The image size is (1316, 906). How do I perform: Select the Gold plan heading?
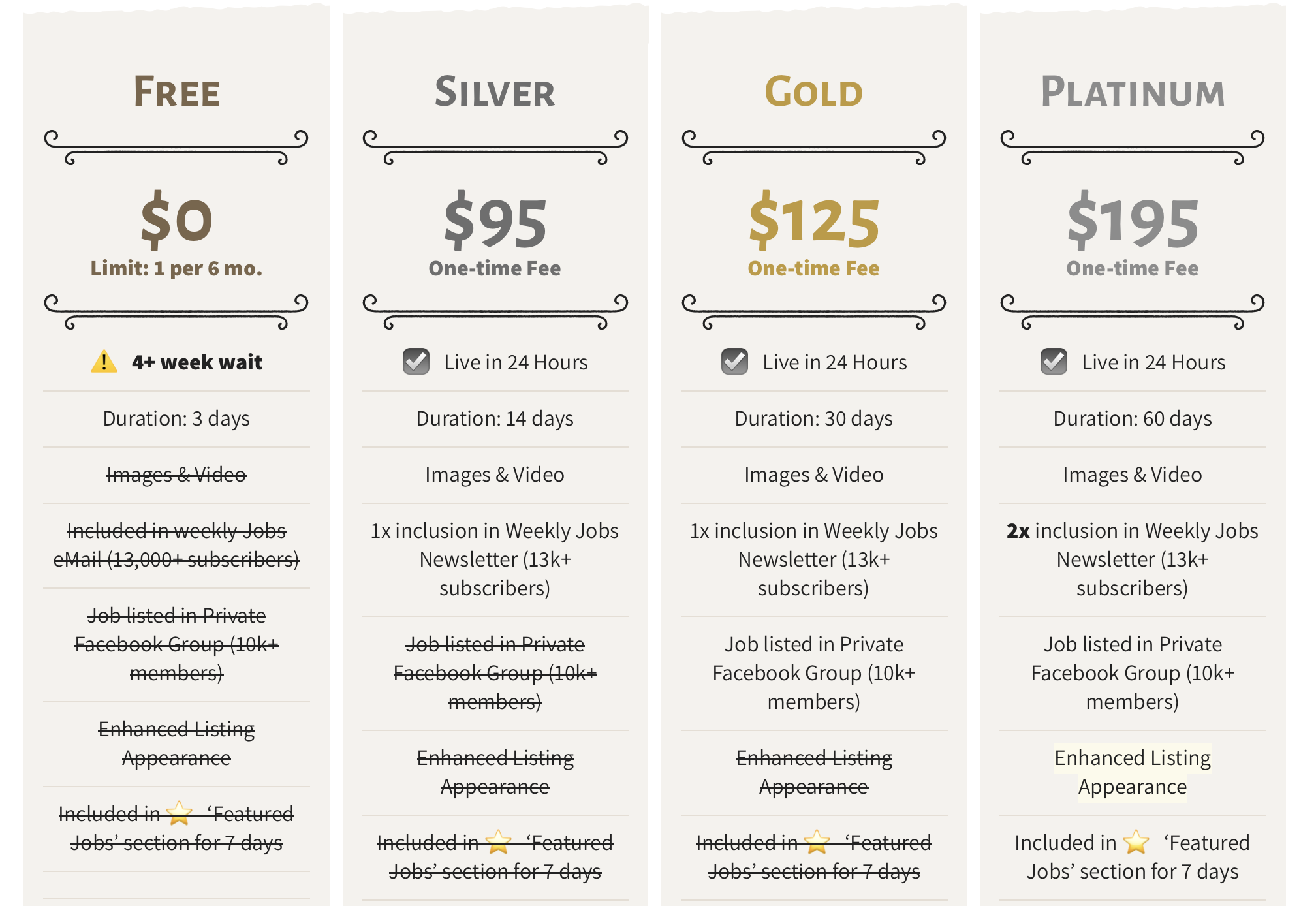tap(813, 91)
